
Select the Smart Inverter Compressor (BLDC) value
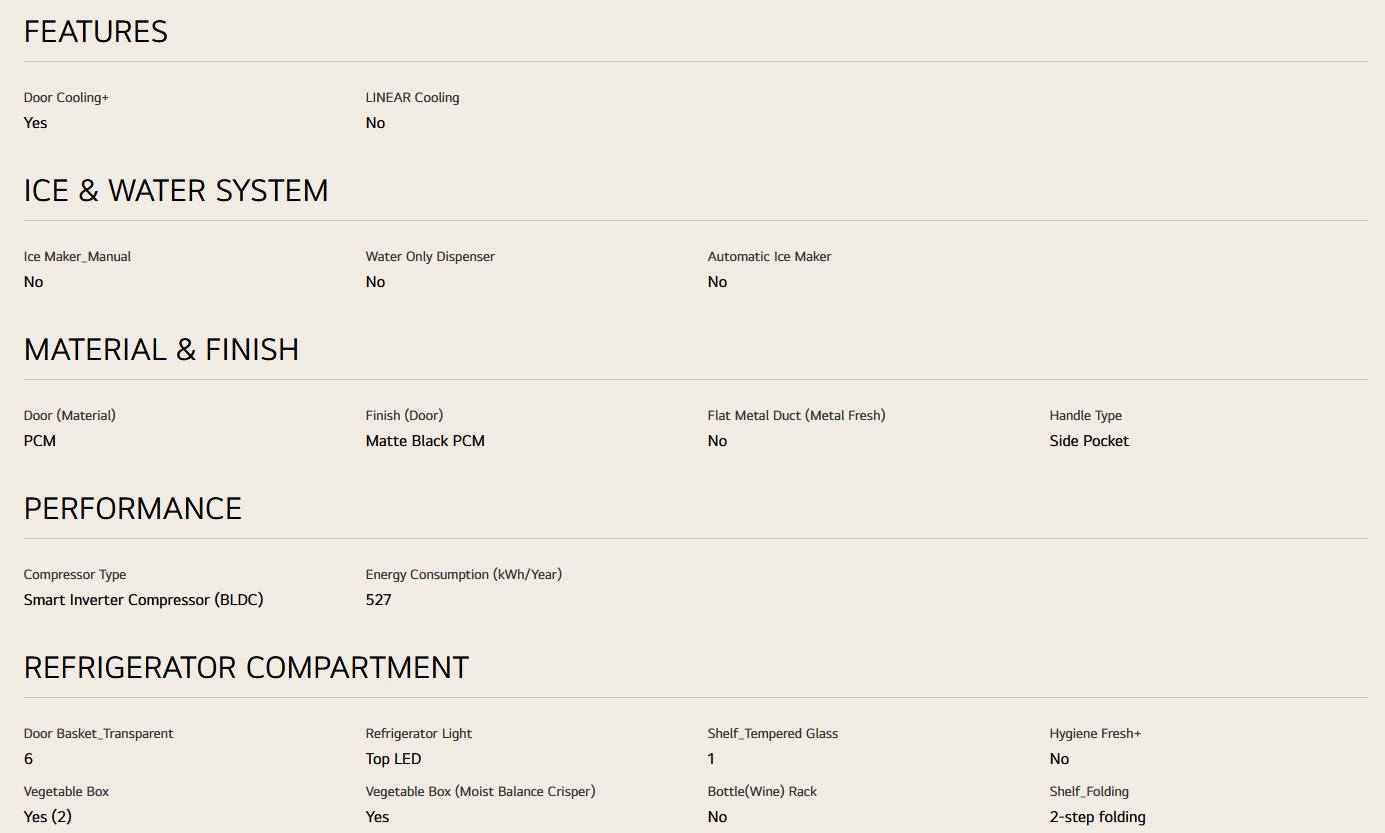(x=143, y=600)
